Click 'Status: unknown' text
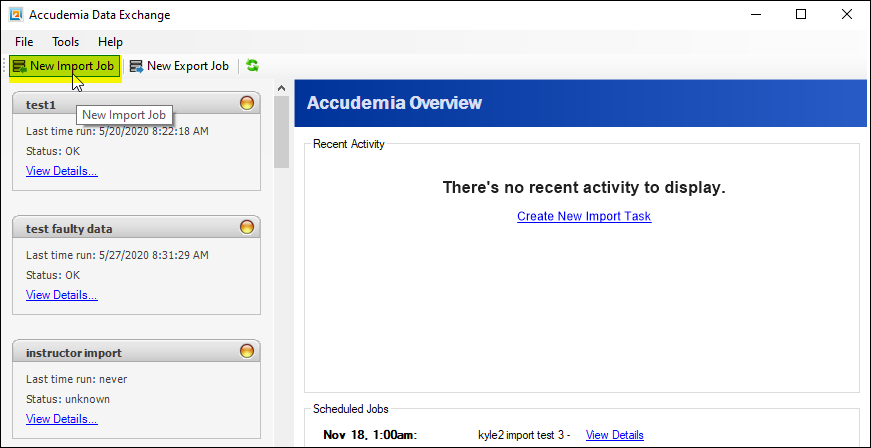The width and height of the screenshot is (871, 448). pyautogui.click(x=68, y=399)
